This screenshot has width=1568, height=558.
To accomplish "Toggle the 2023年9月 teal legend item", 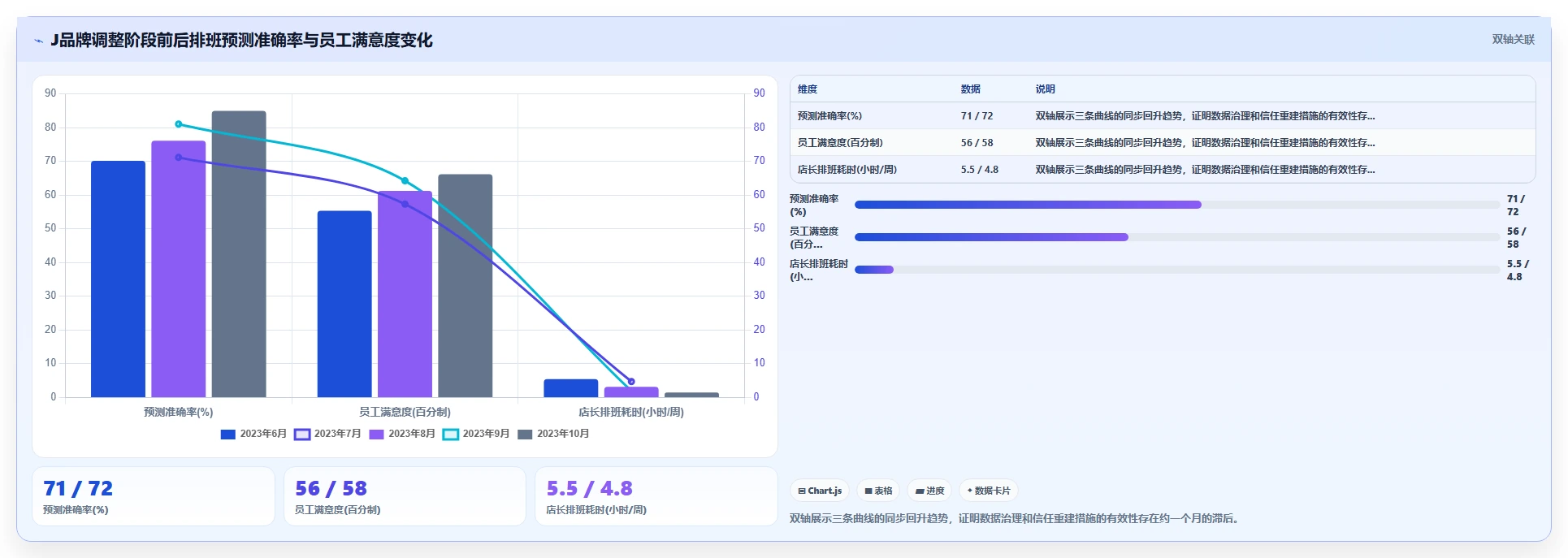I will pos(476,434).
